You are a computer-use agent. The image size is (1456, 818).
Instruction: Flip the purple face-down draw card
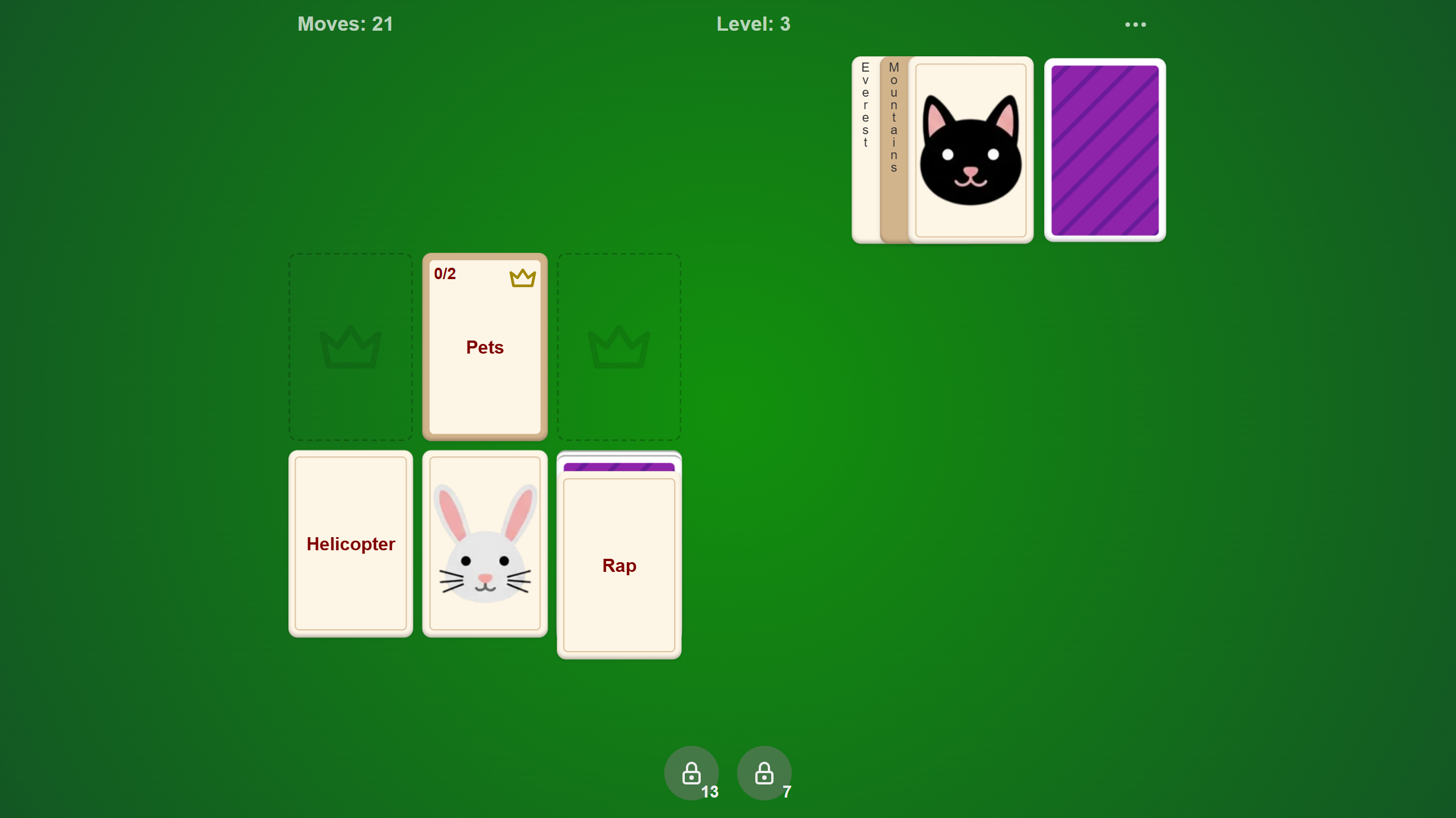click(x=1105, y=149)
